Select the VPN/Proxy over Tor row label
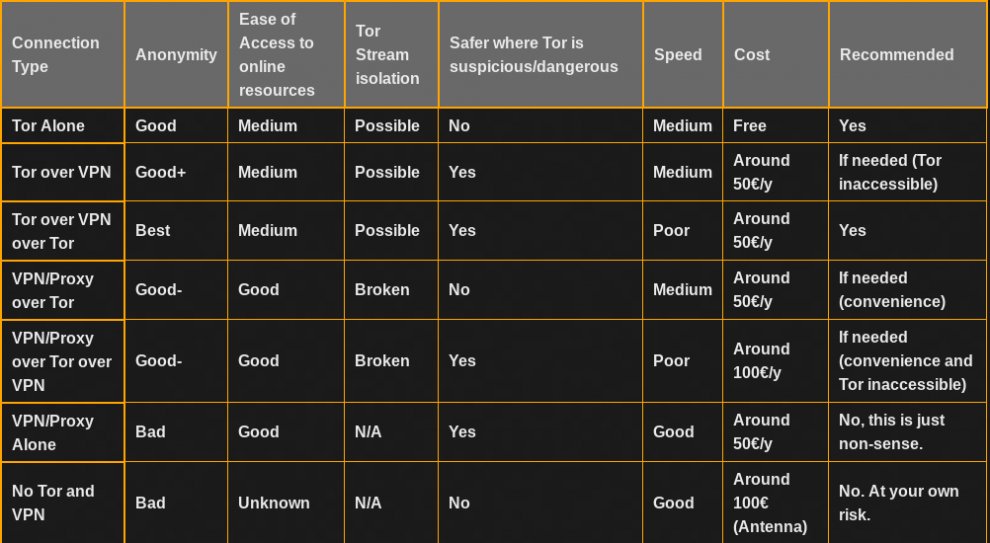Screen dimensions: 990x543 [63, 290]
